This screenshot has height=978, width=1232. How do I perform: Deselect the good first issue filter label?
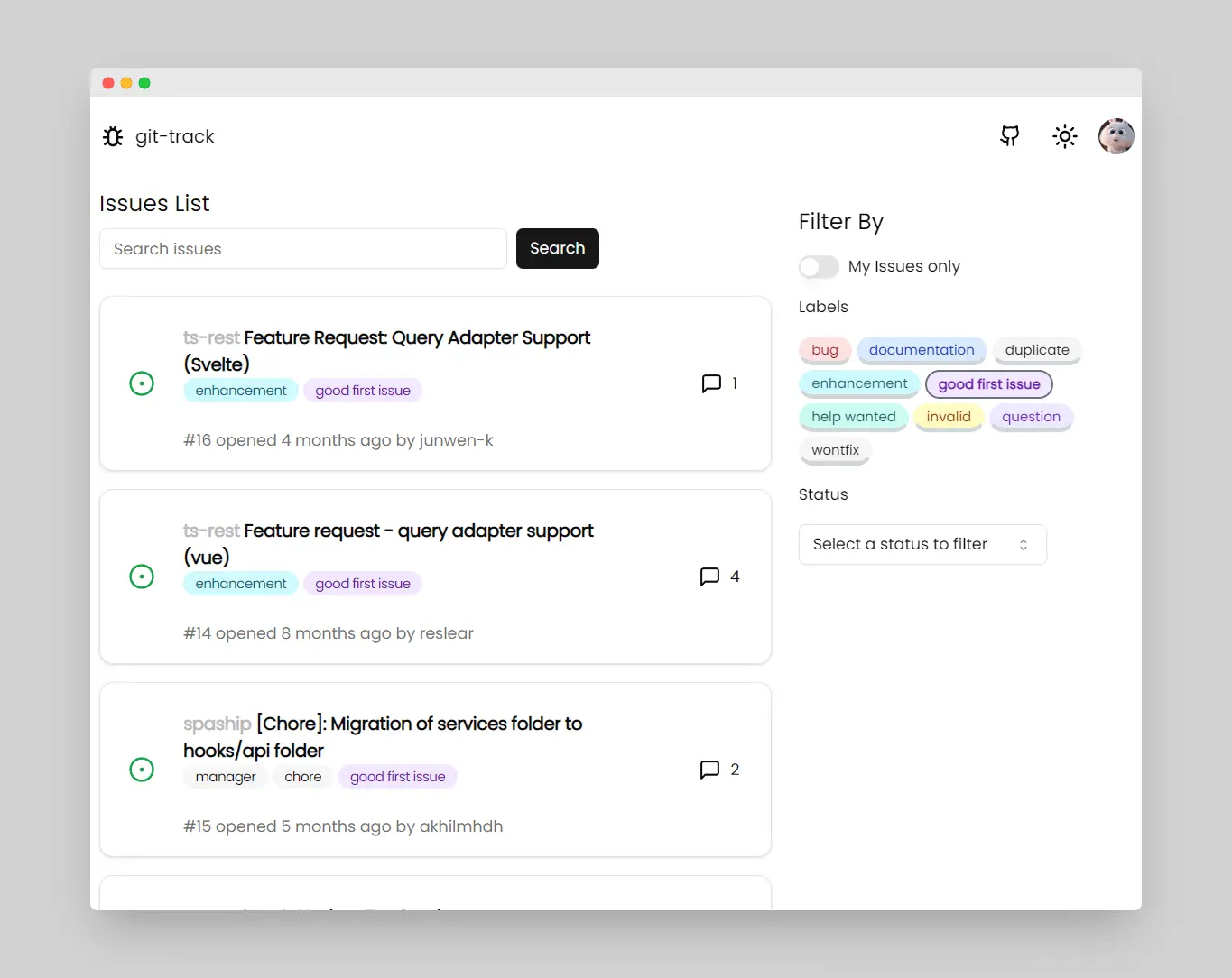(989, 384)
